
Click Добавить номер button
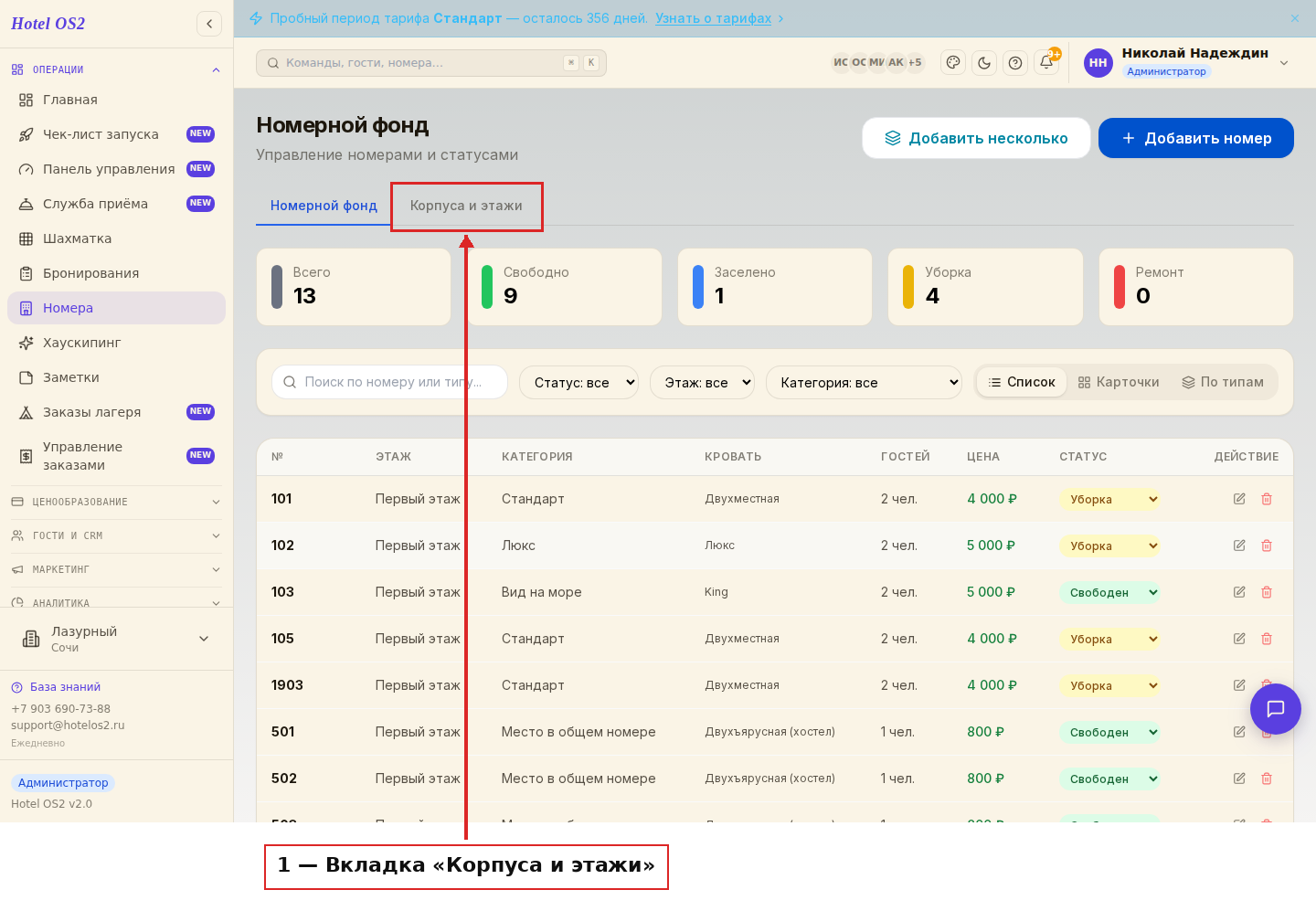coord(1196,138)
